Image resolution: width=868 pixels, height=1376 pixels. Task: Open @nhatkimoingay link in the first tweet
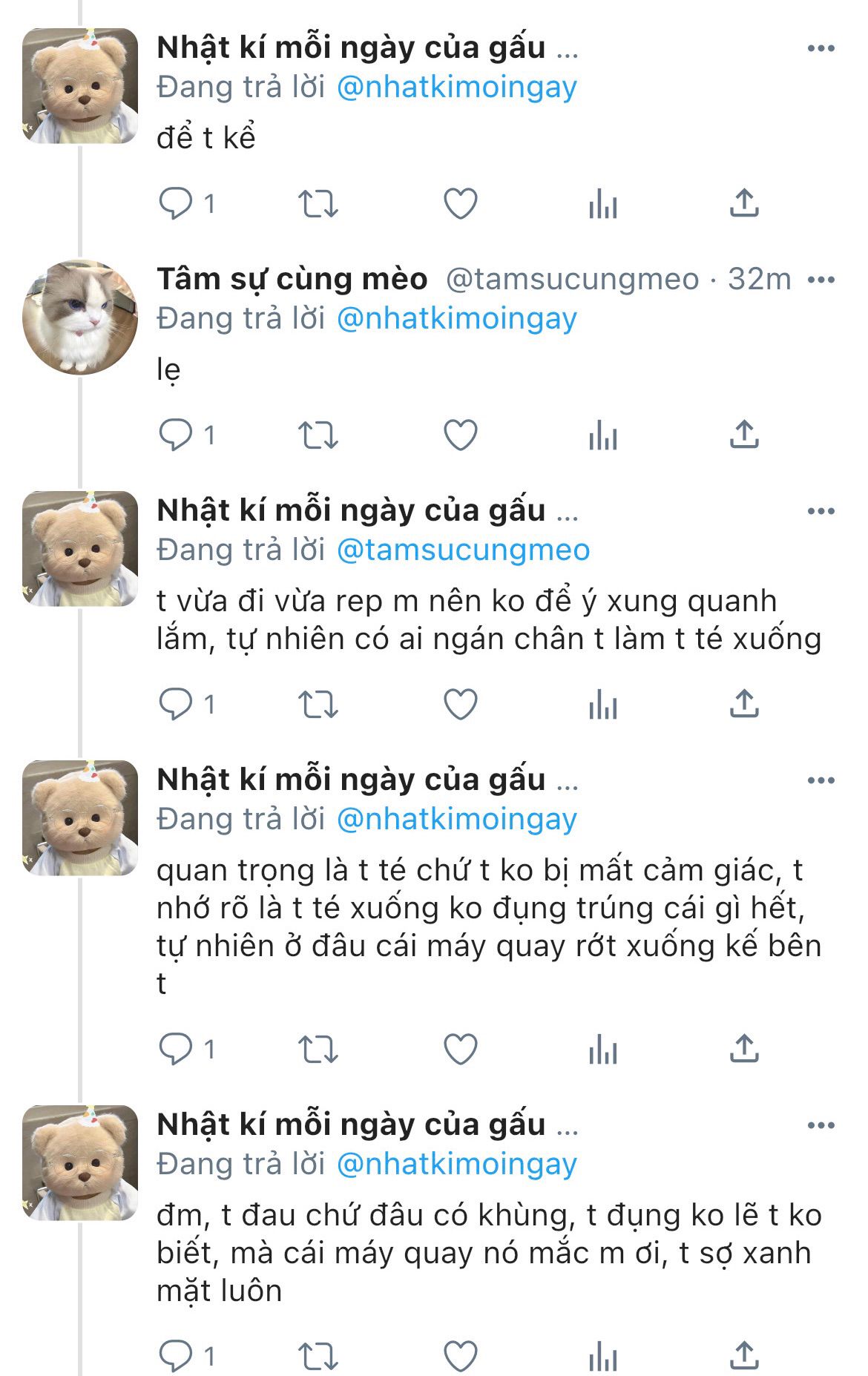(456, 88)
